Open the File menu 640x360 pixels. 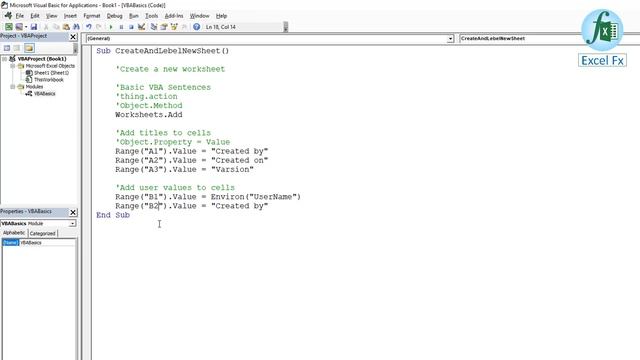click(x=20, y=16)
